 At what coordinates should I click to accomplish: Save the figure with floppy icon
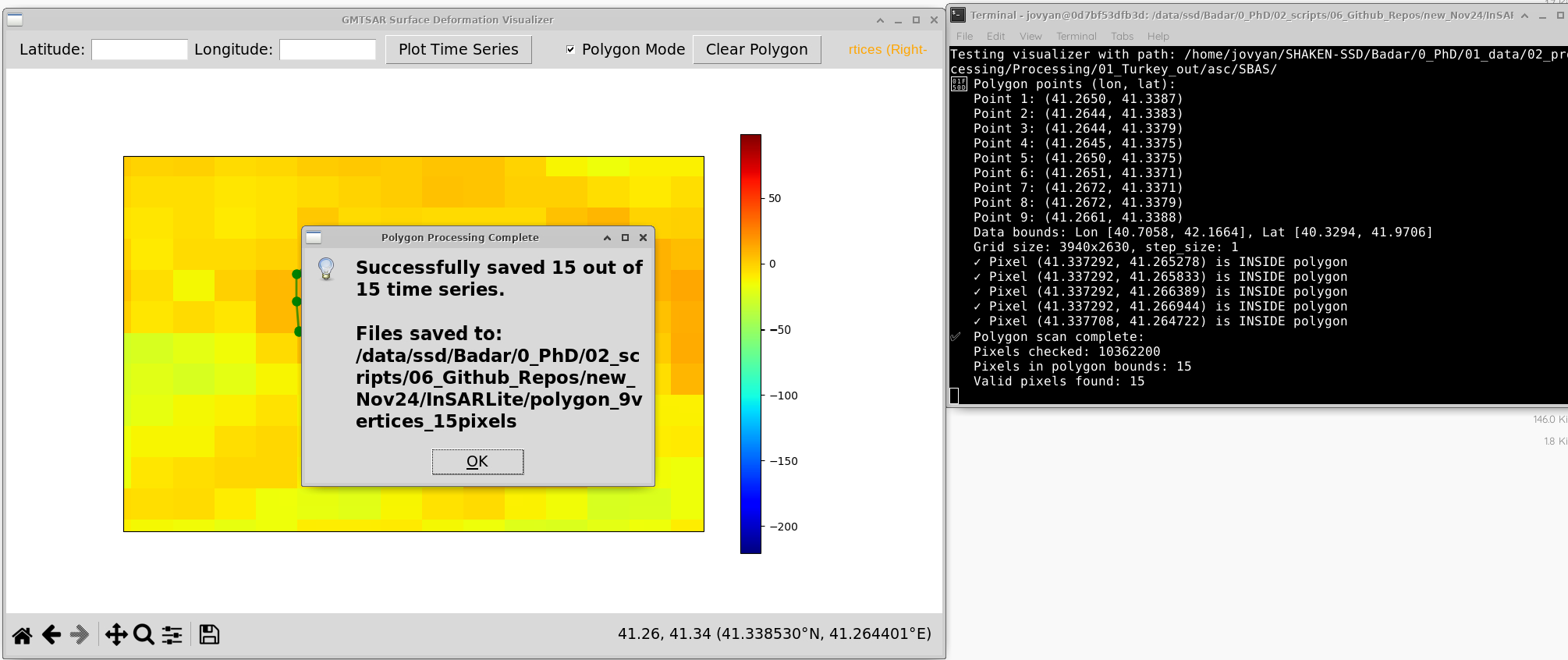209,635
